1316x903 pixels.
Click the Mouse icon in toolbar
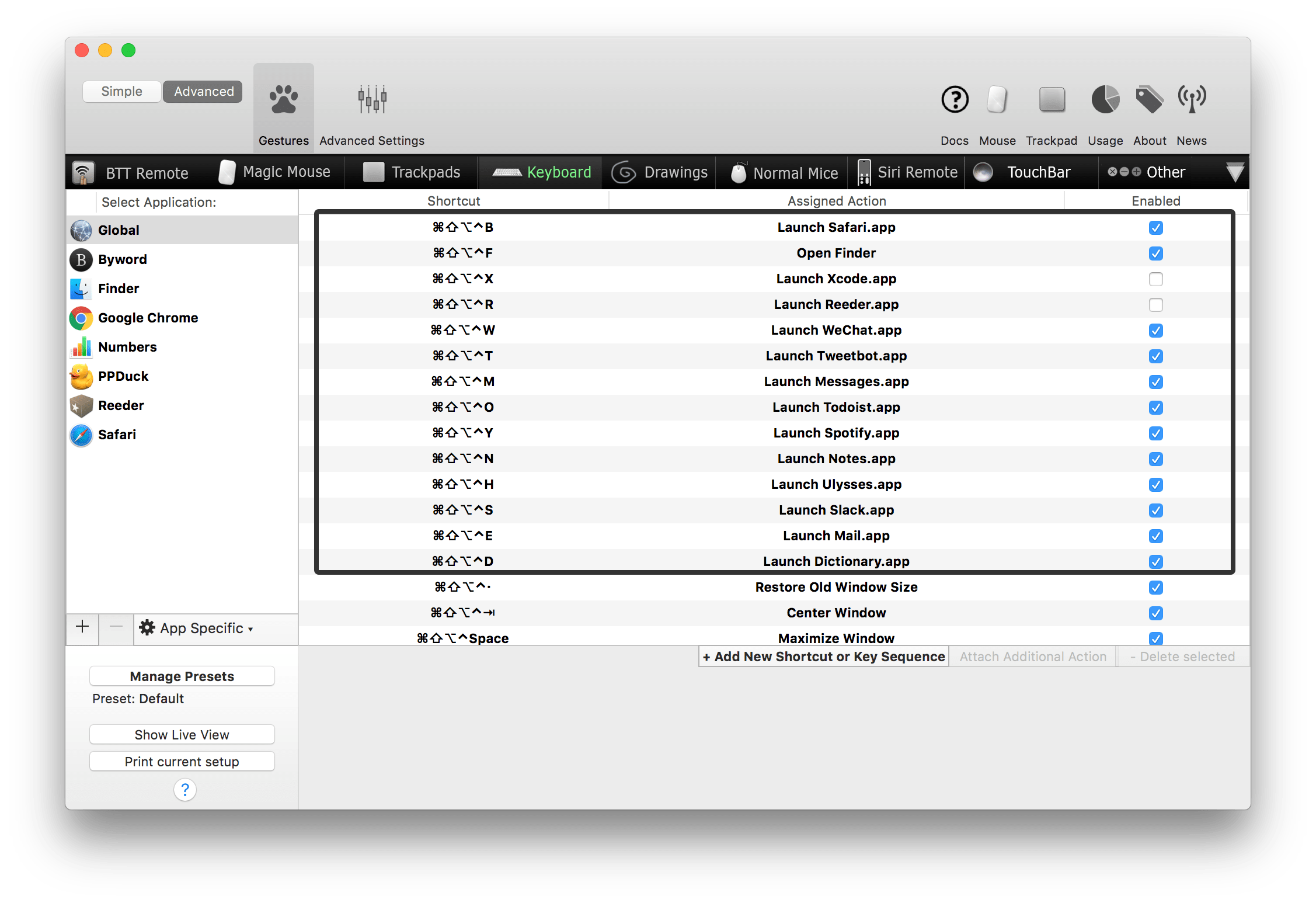tap(997, 100)
